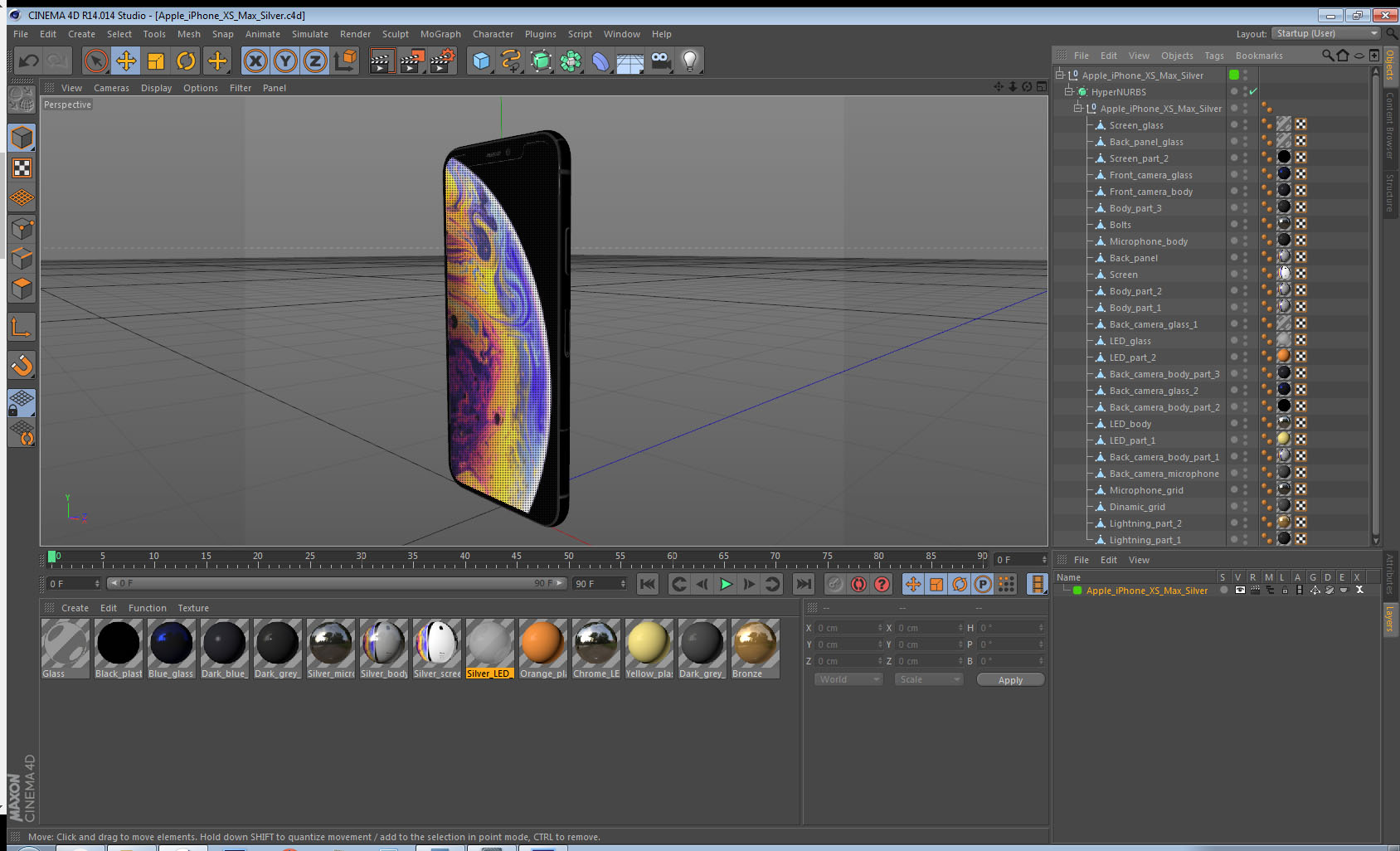The height and width of the screenshot is (851, 1400).
Task: Enable Snap magnet icon in sidebar
Action: 22,365
